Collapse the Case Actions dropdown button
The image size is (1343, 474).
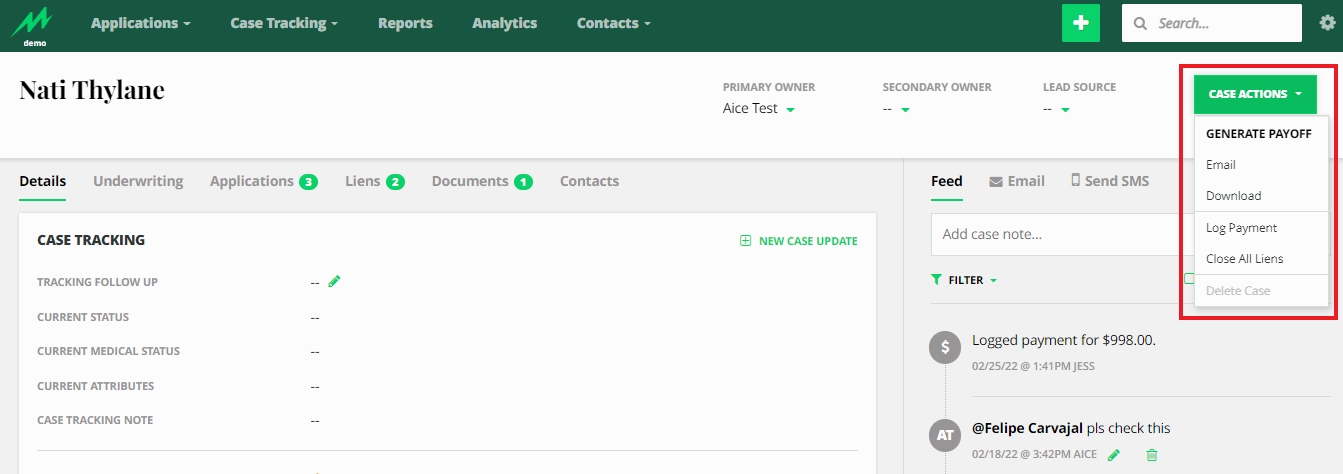pos(1254,94)
